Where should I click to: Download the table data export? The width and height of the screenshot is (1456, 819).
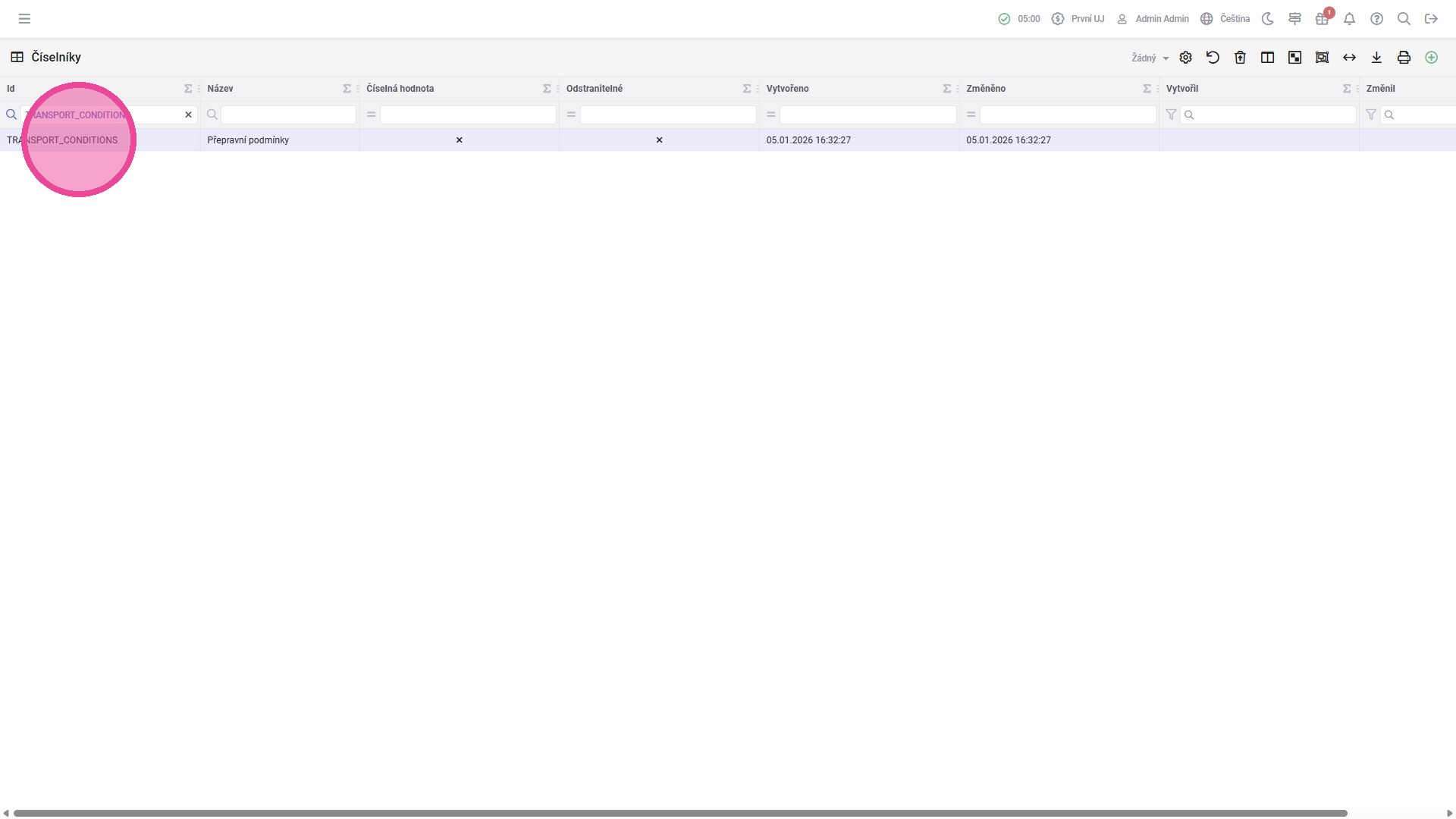[x=1376, y=58]
